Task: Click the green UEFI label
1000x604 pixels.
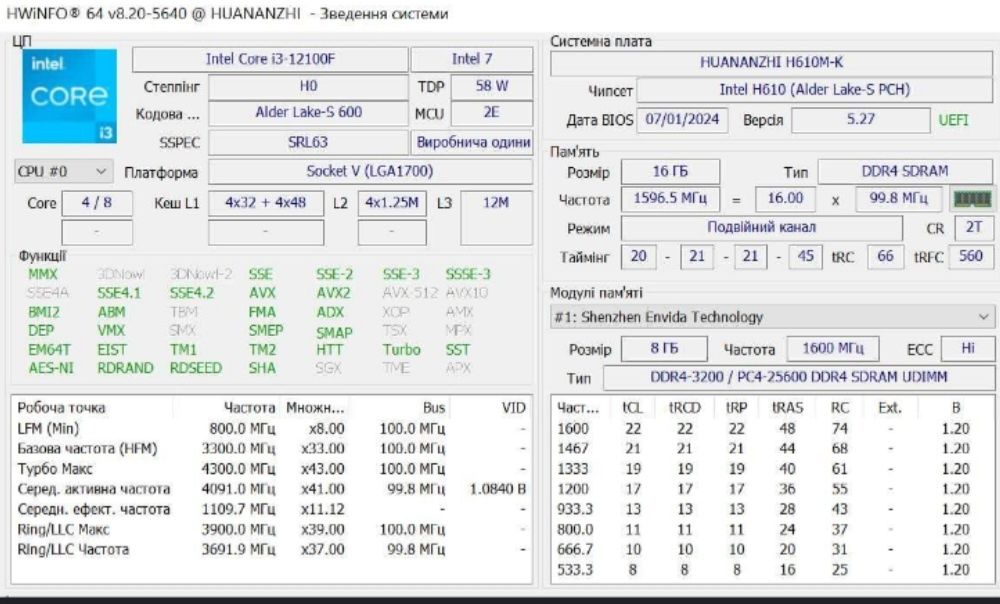Action: tap(953, 120)
